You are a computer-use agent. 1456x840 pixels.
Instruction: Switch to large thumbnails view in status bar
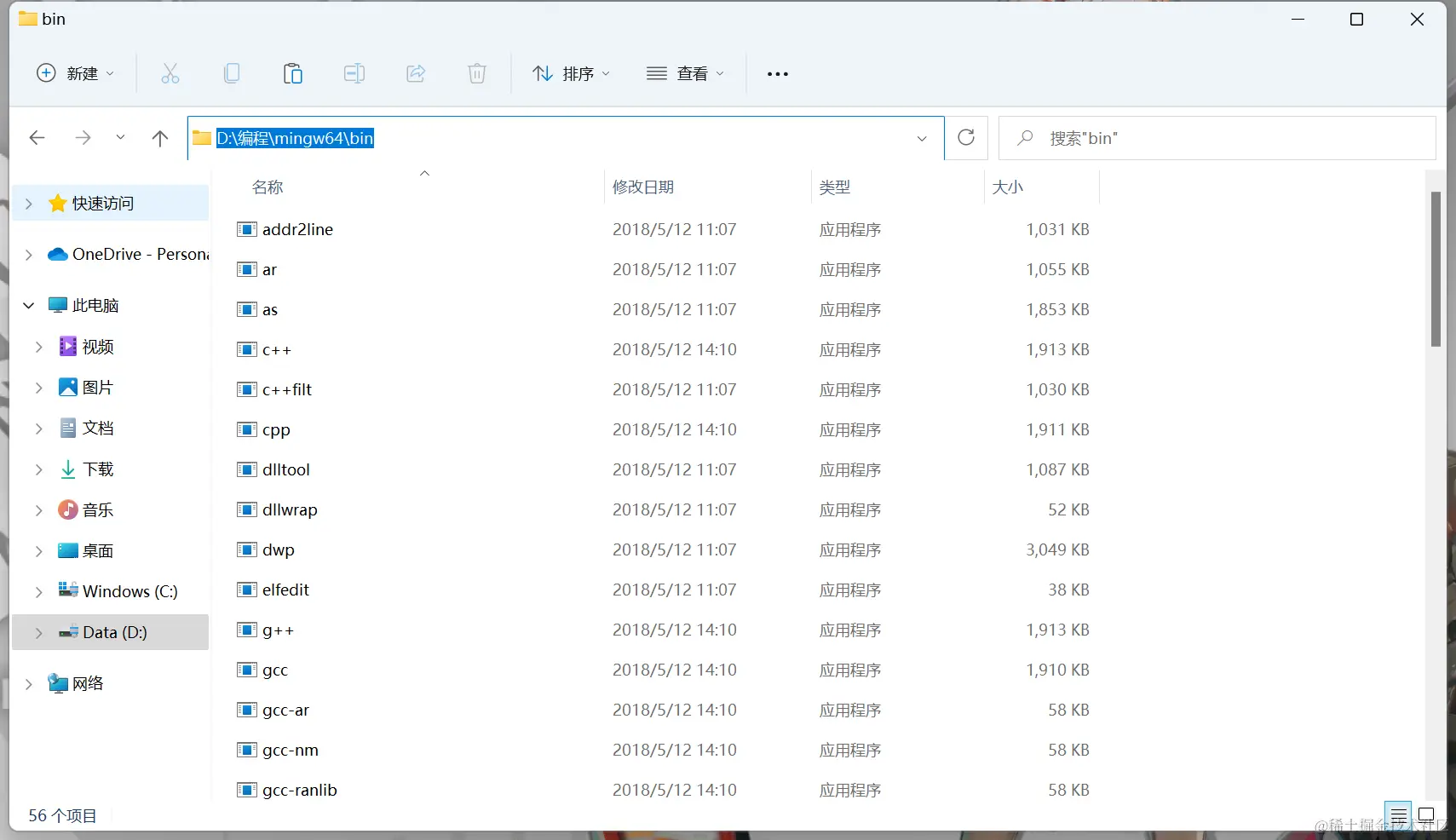tap(1428, 815)
